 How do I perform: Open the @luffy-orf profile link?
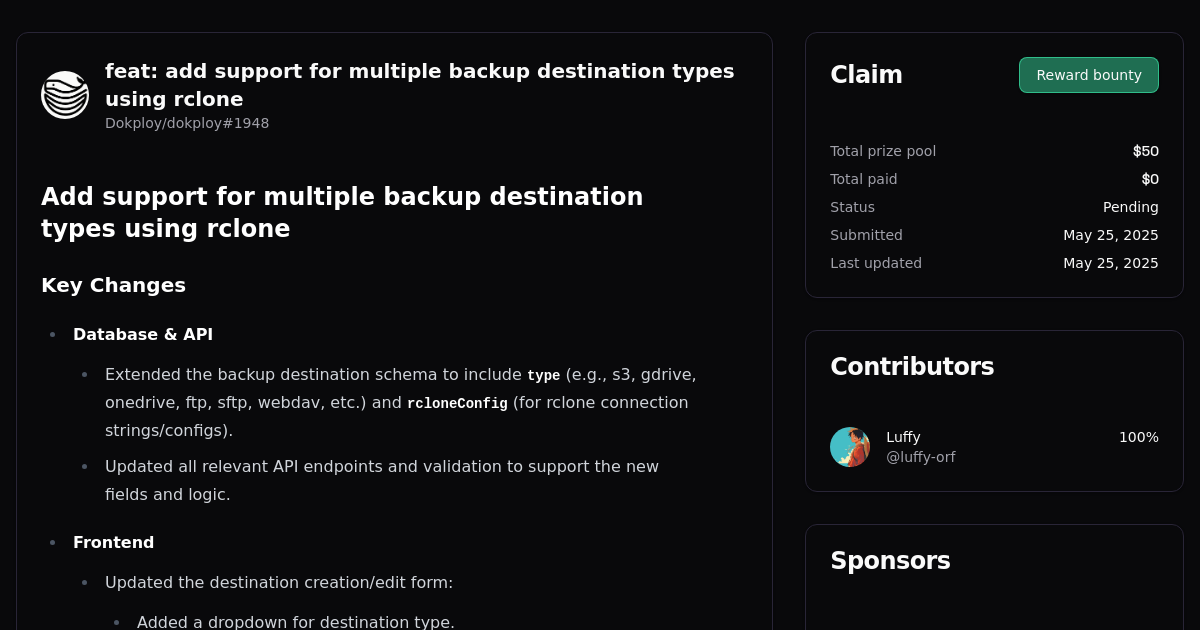pyautogui.click(x=921, y=457)
